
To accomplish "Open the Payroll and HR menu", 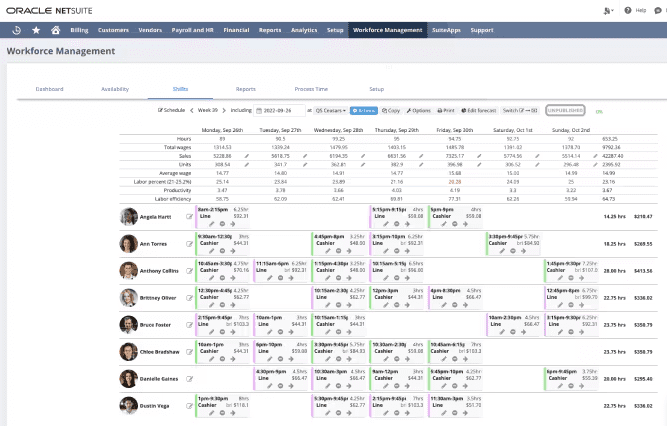I will click(194, 30).
